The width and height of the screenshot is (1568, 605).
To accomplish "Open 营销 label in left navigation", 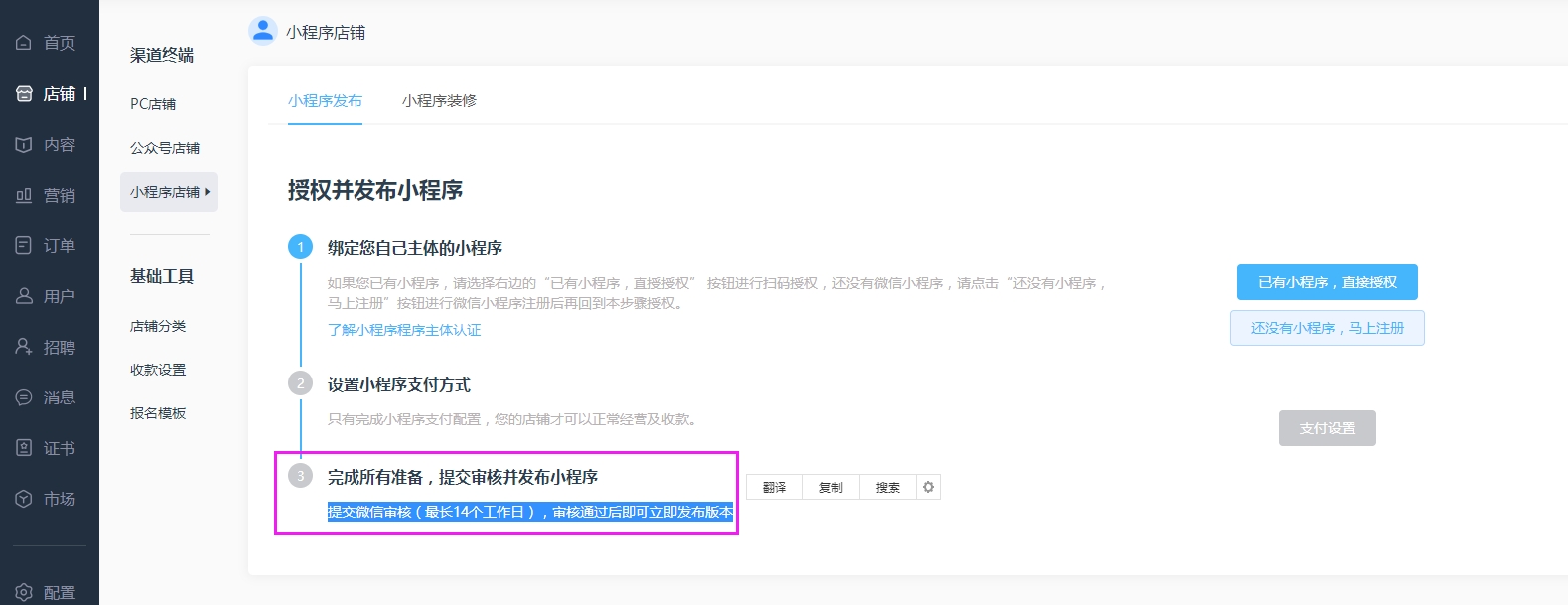I will pyautogui.click(x=60, y=195).
